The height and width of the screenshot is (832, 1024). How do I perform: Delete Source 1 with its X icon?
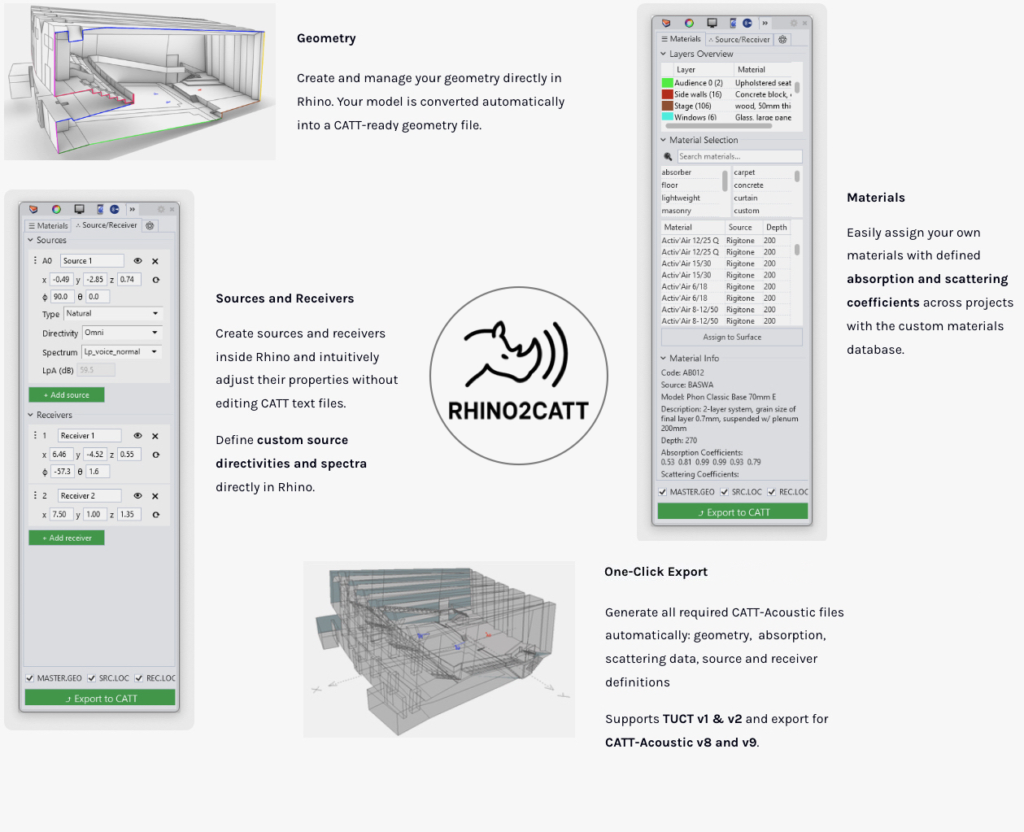tap(155, 261)
